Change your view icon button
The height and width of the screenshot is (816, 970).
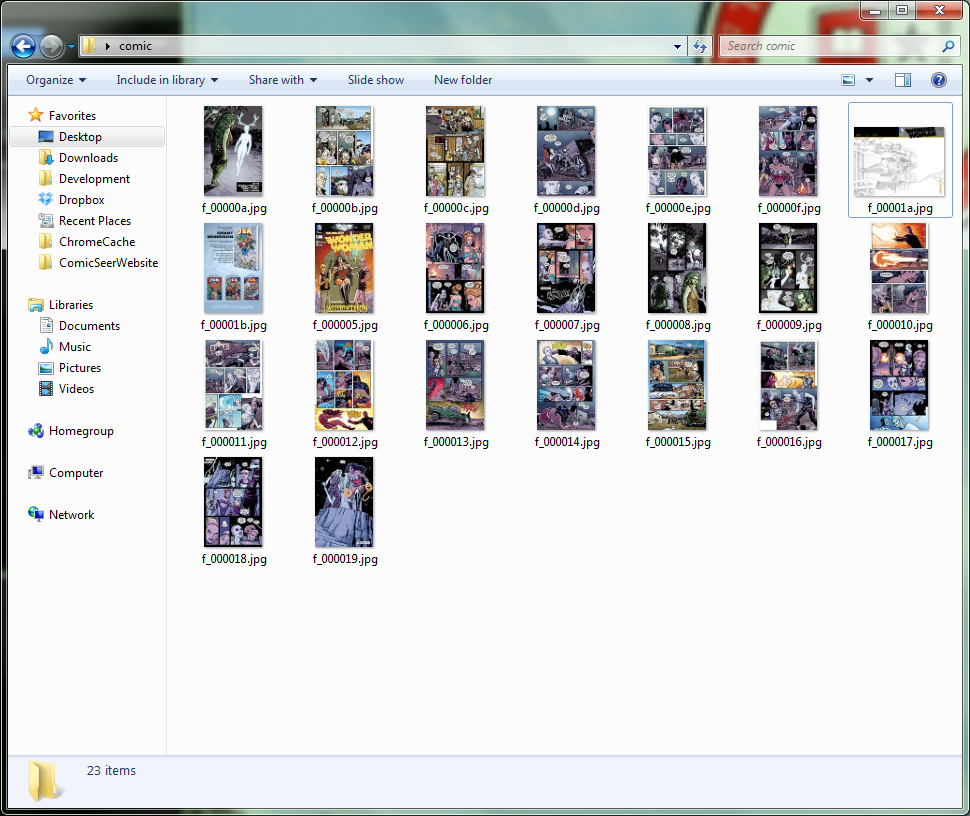[x=848, y=80]
